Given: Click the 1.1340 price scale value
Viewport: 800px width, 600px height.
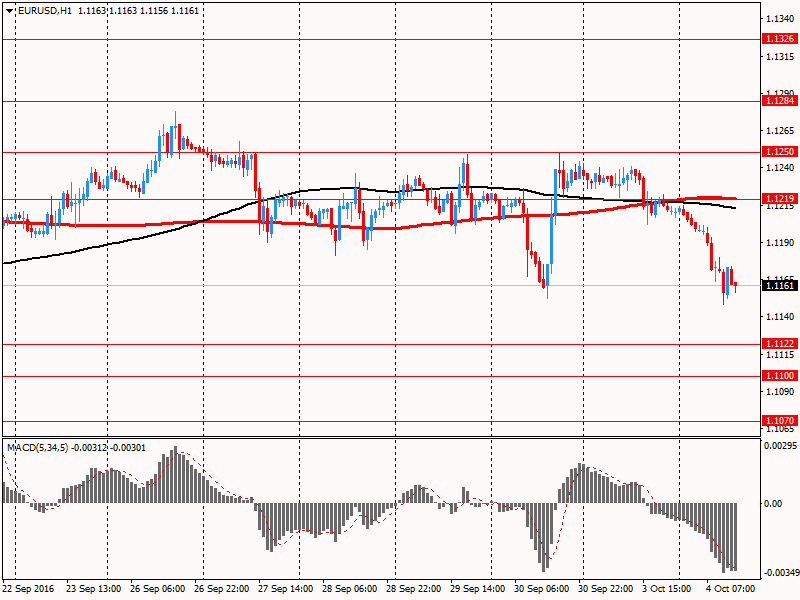Looking at the screenshot, I should point(781,19).
